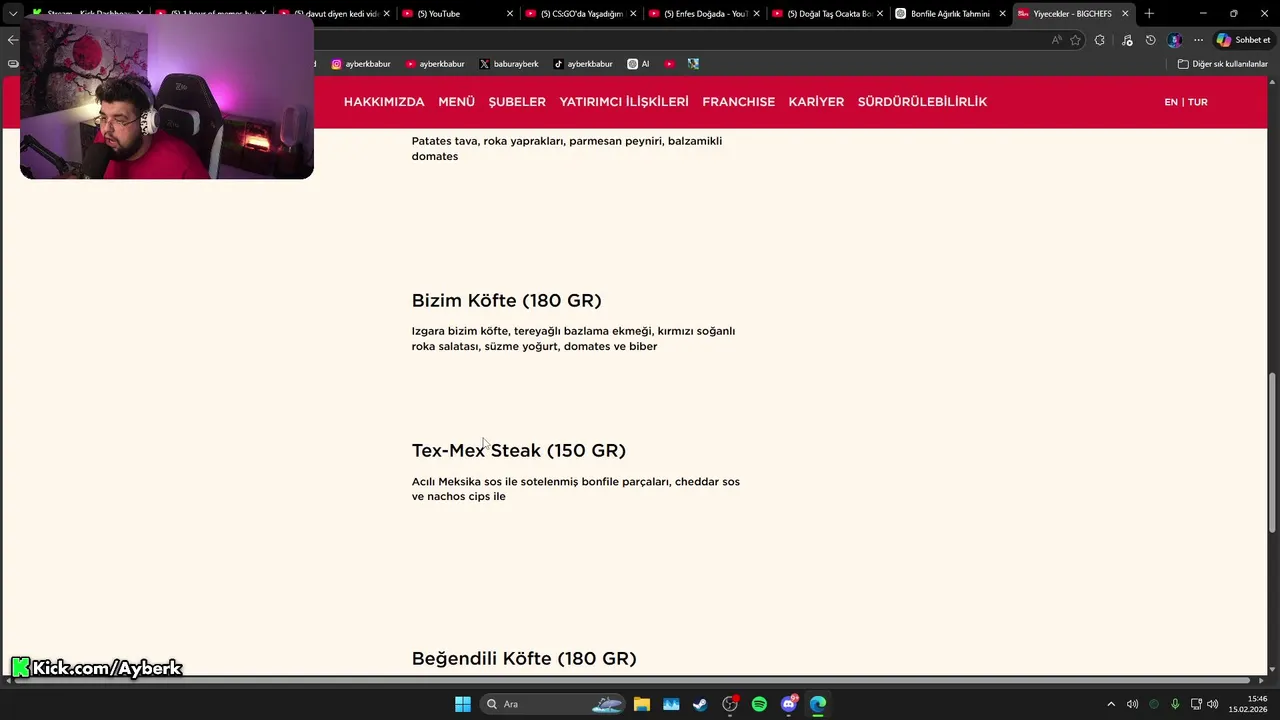Click the Bizim Köfte (180 GR) heading
Image resolution: width=1280 pixels, height=720 pixels.
click(x=506, y=300)
